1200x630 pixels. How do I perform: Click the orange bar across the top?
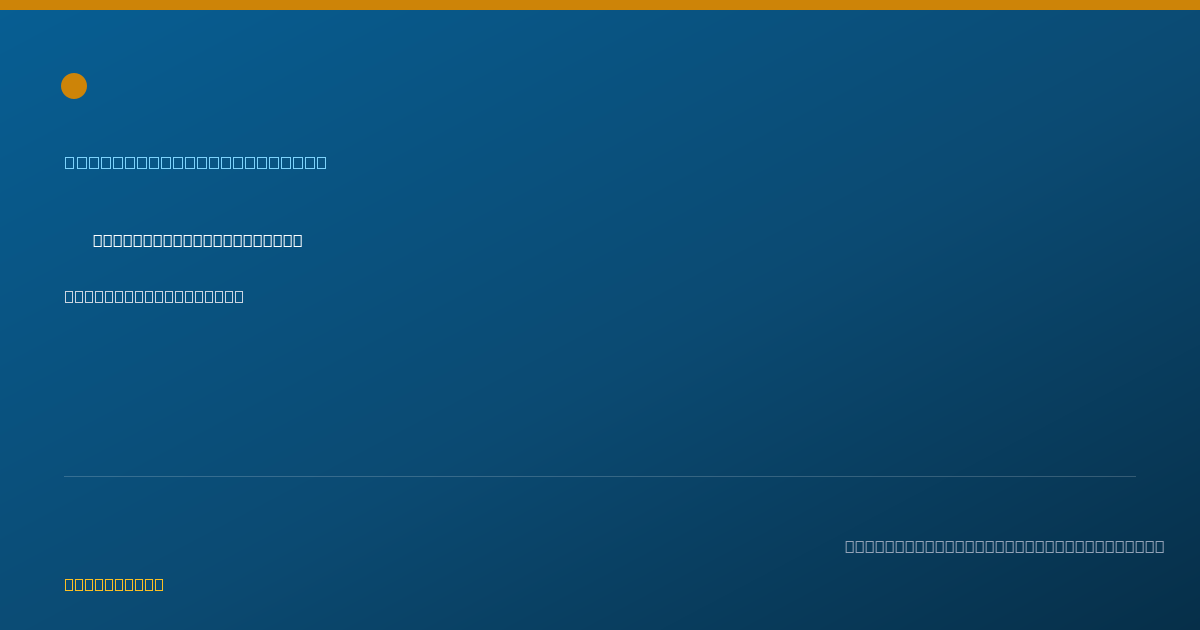point(600,5)
